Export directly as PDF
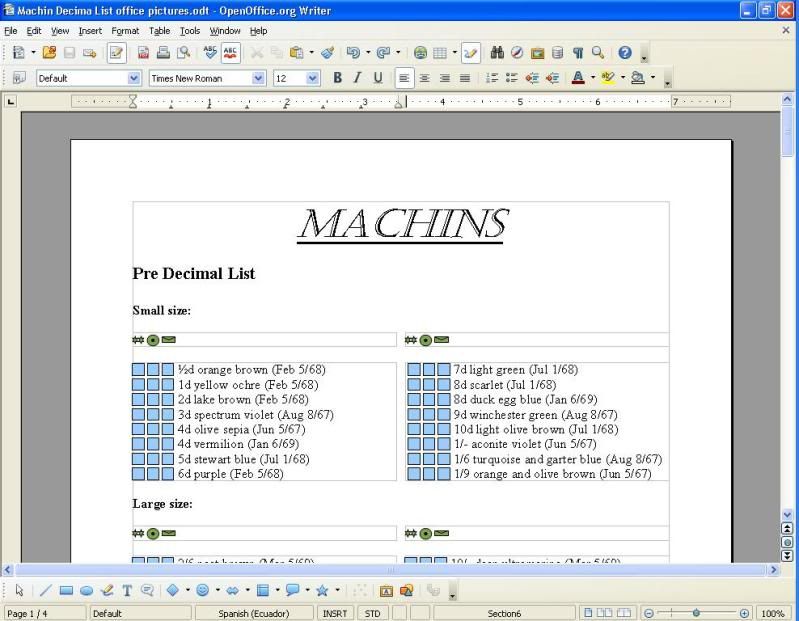The height and width of the screenshot is (621, 799). [144, 52]
